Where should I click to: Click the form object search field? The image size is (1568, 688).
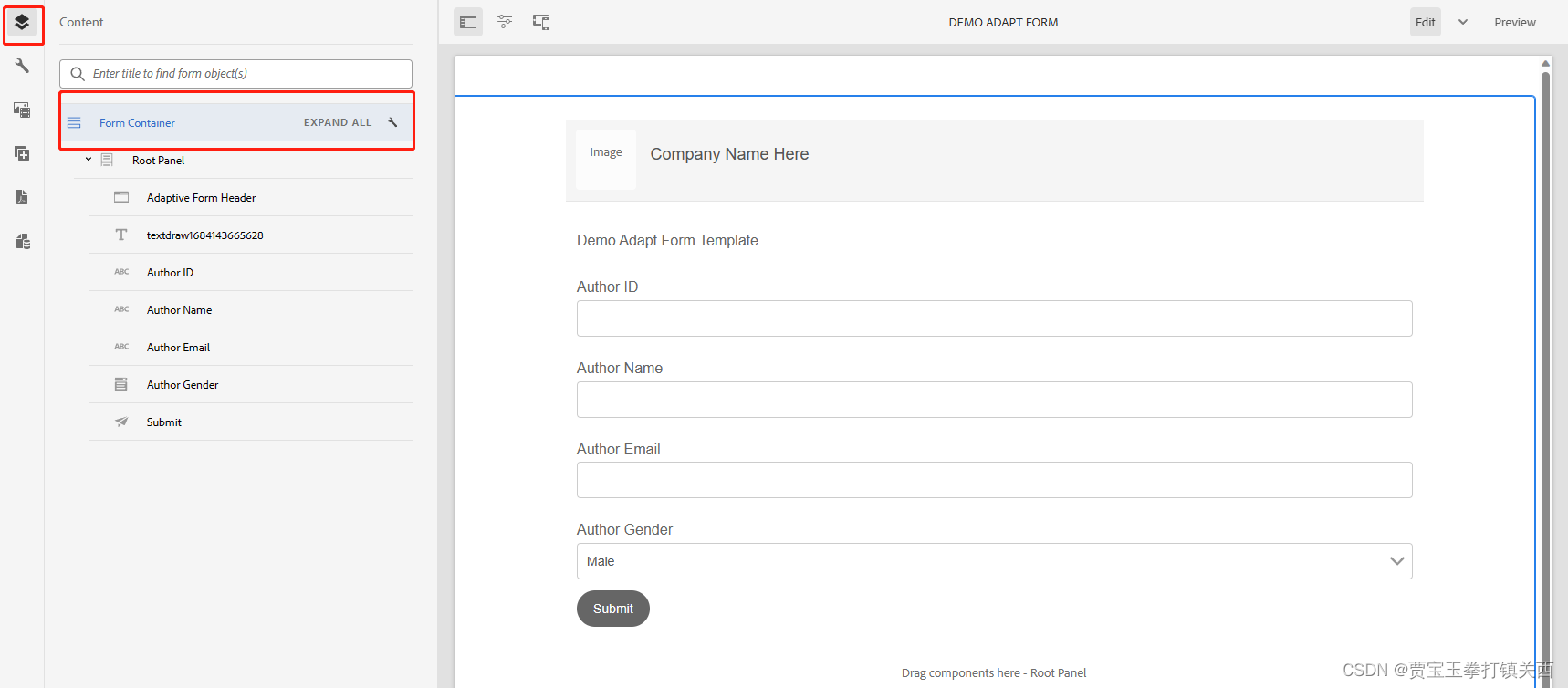click(235, 74)
